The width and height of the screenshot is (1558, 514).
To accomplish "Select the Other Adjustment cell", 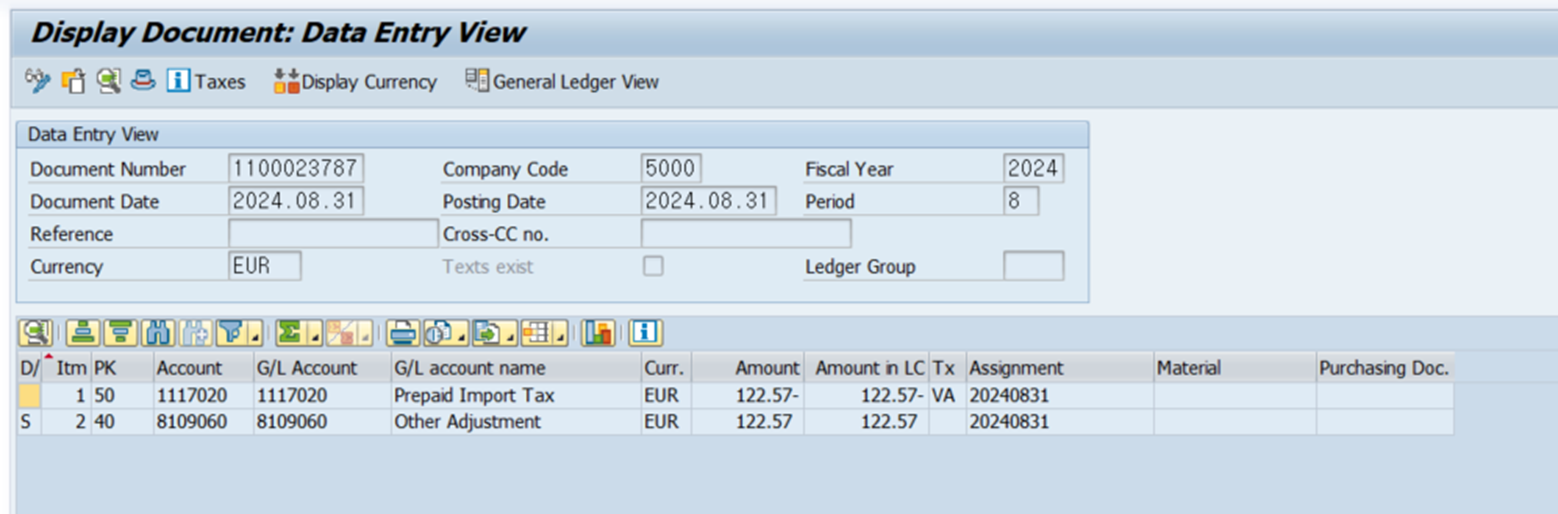I will 516,422.
